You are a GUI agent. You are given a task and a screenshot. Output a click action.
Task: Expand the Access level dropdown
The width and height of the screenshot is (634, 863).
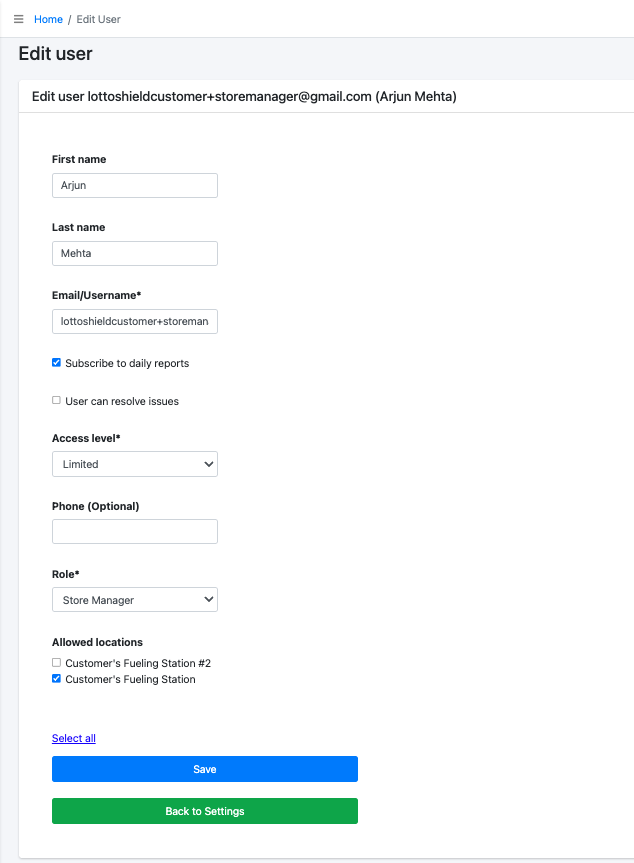[x=134, y=464]
